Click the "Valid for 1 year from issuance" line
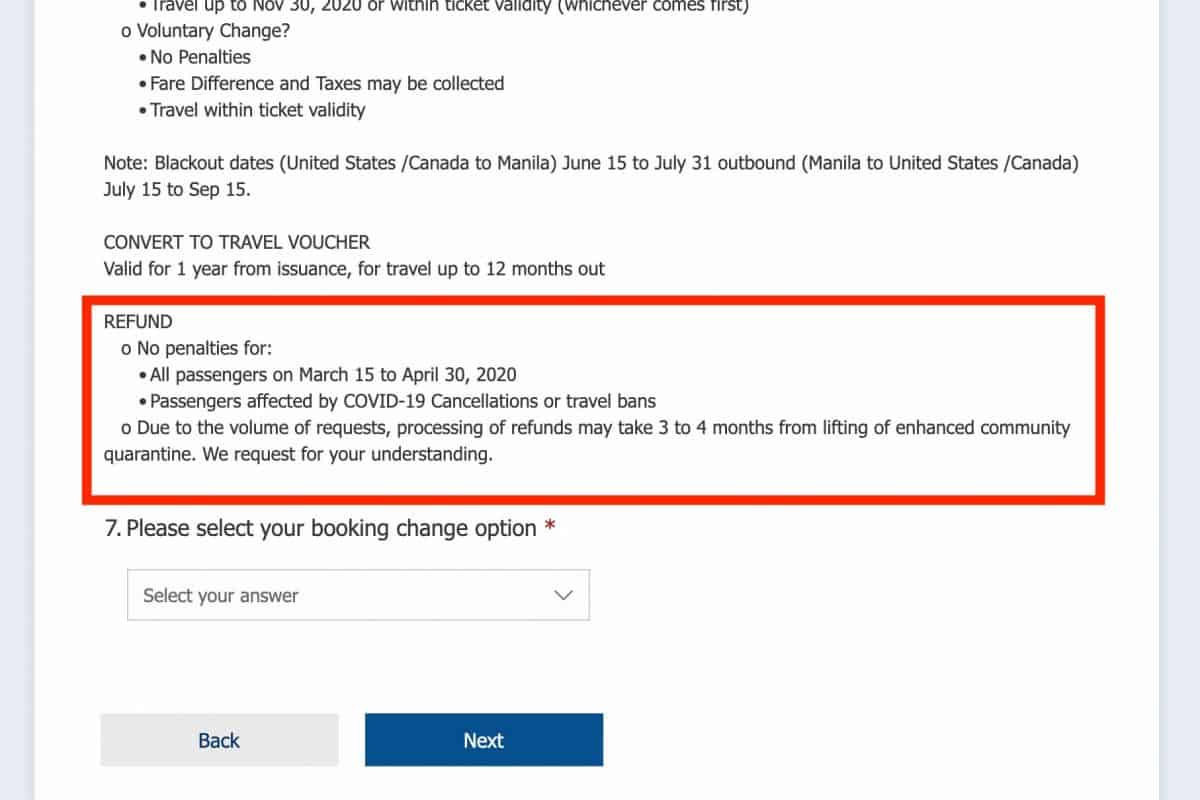The width and height of the screenshot is (1200, 800). pos(354,268)
